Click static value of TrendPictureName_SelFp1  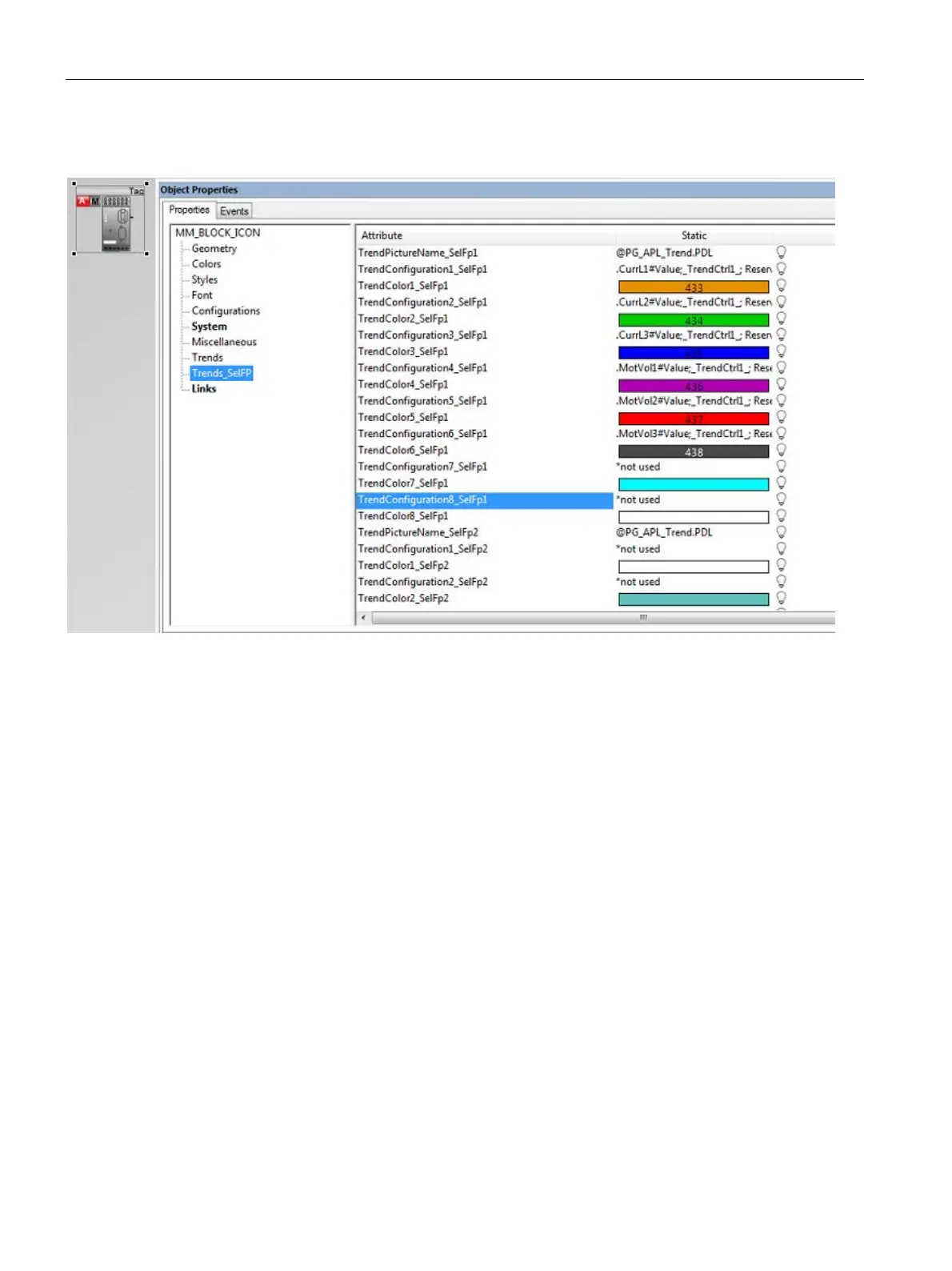pyautogui.click(x=665, y=252)
